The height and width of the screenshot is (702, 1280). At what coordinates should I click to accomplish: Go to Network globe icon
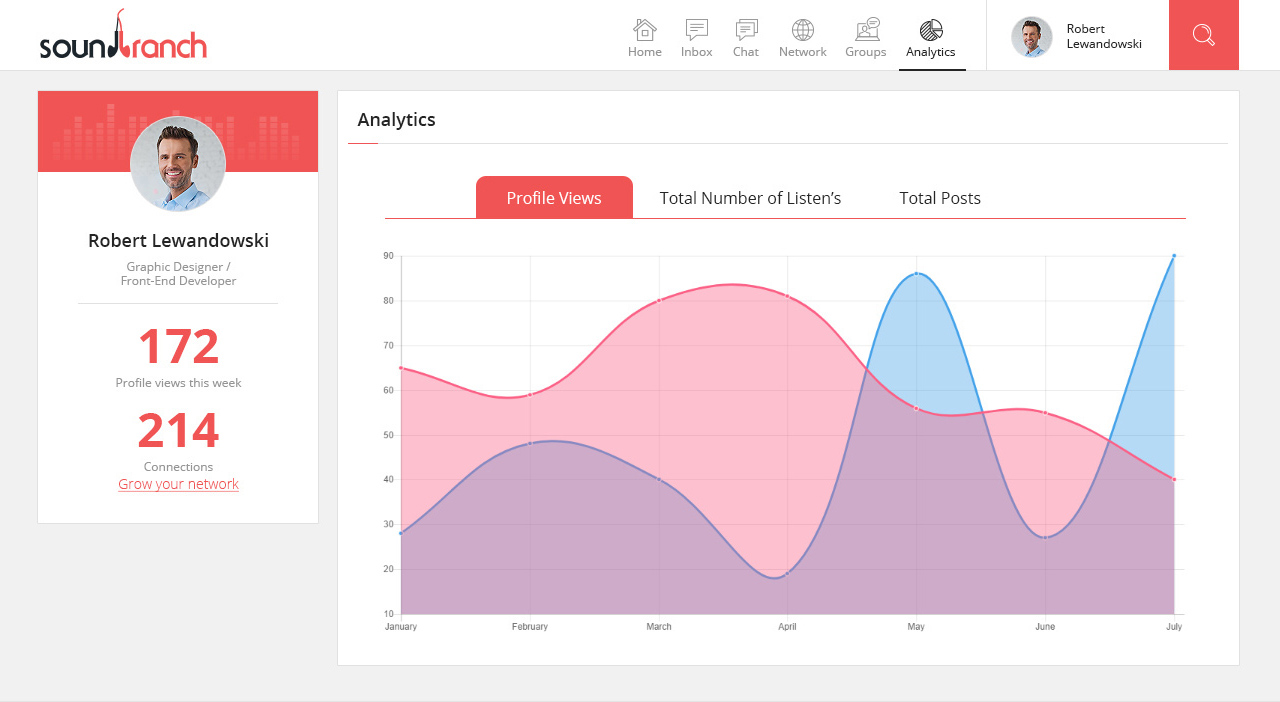click(x=803, y=30)
